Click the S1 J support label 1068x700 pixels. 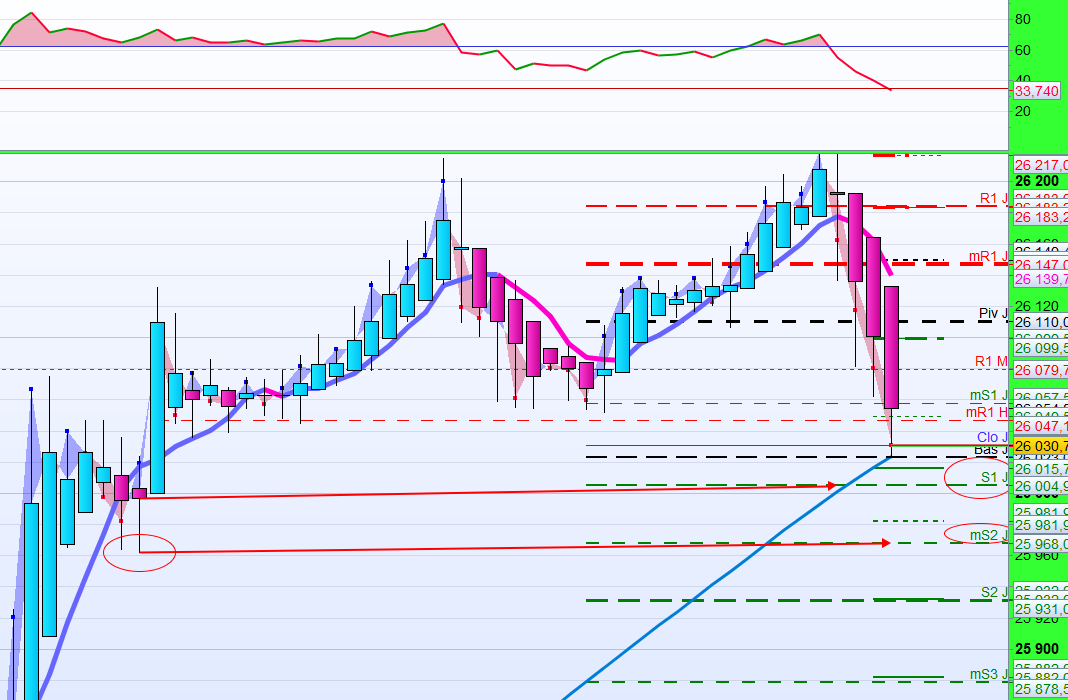point(994,478)
